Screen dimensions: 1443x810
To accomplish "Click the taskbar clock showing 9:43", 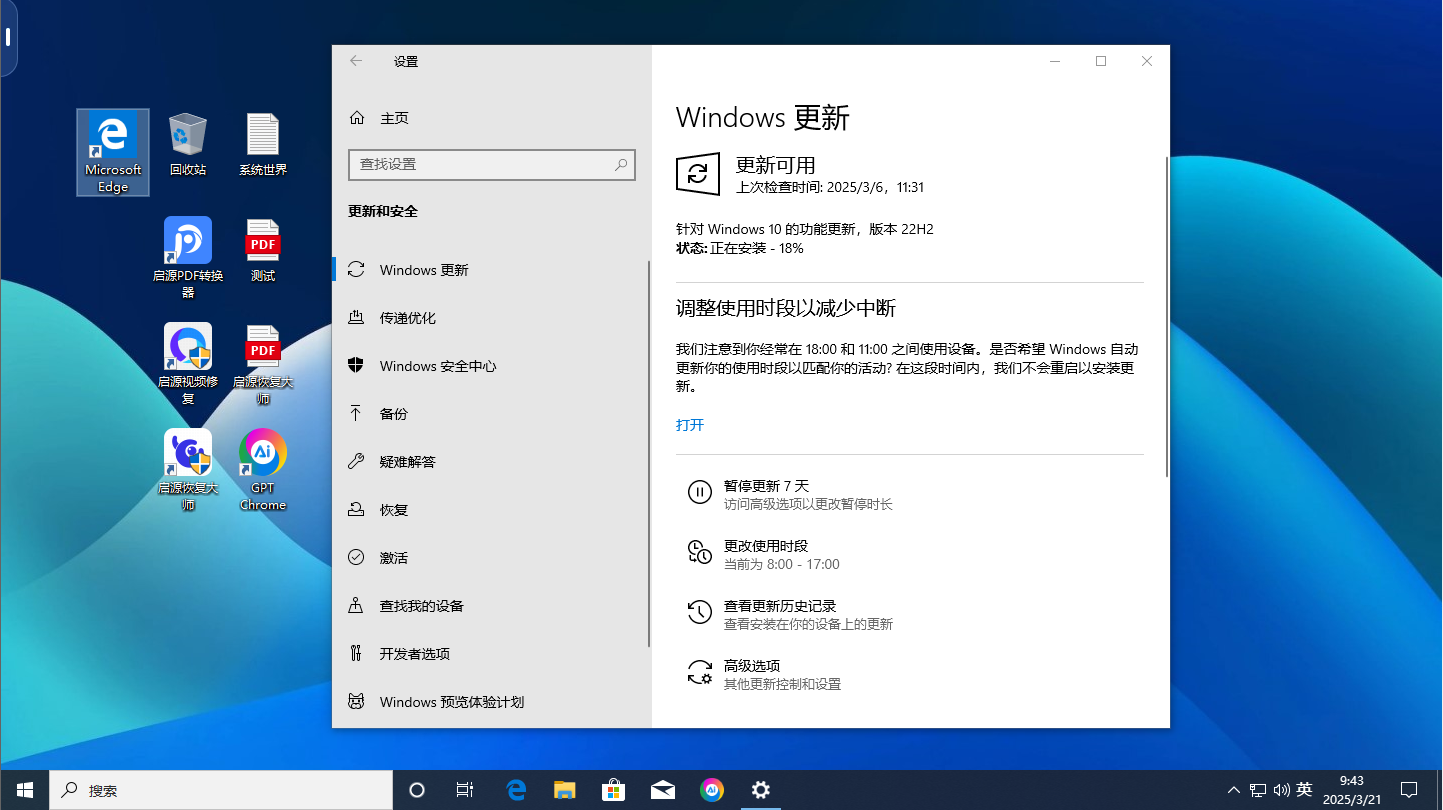I will [1351, 790].
